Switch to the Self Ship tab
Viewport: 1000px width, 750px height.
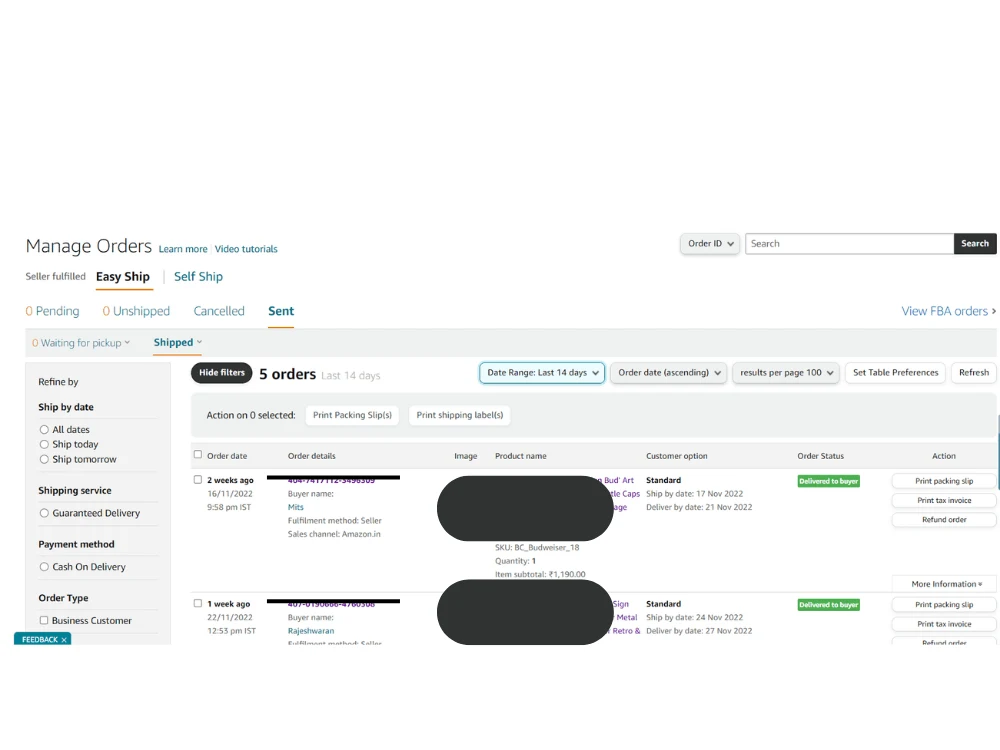pyautogui.click(x=198, y=277)
